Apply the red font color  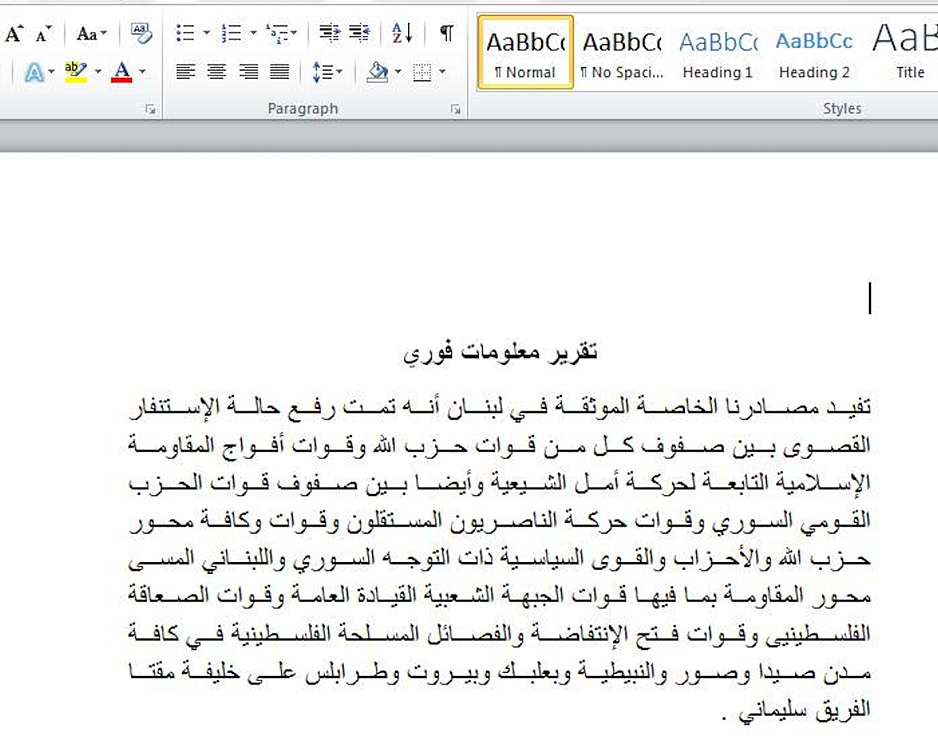coord(122,72)
